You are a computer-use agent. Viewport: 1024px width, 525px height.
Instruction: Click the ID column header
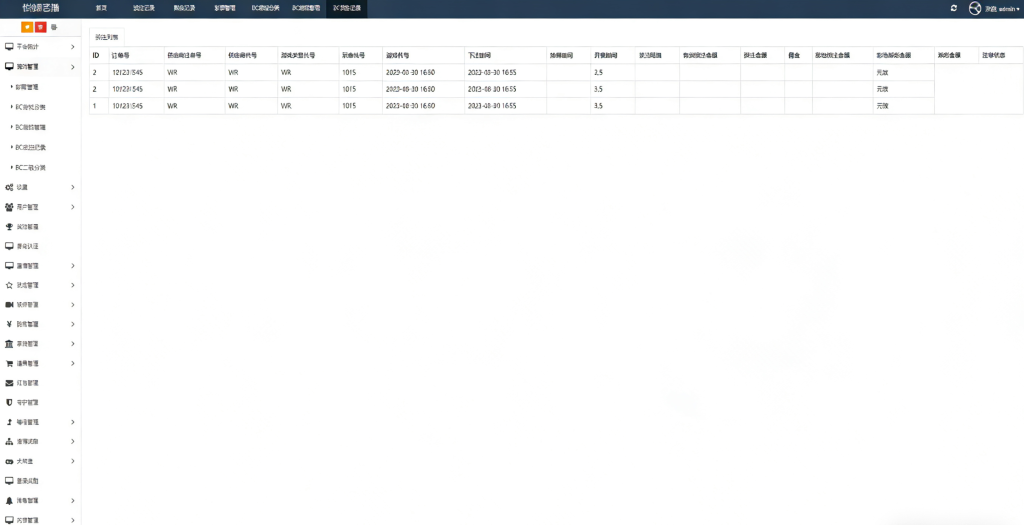point(96,56)
